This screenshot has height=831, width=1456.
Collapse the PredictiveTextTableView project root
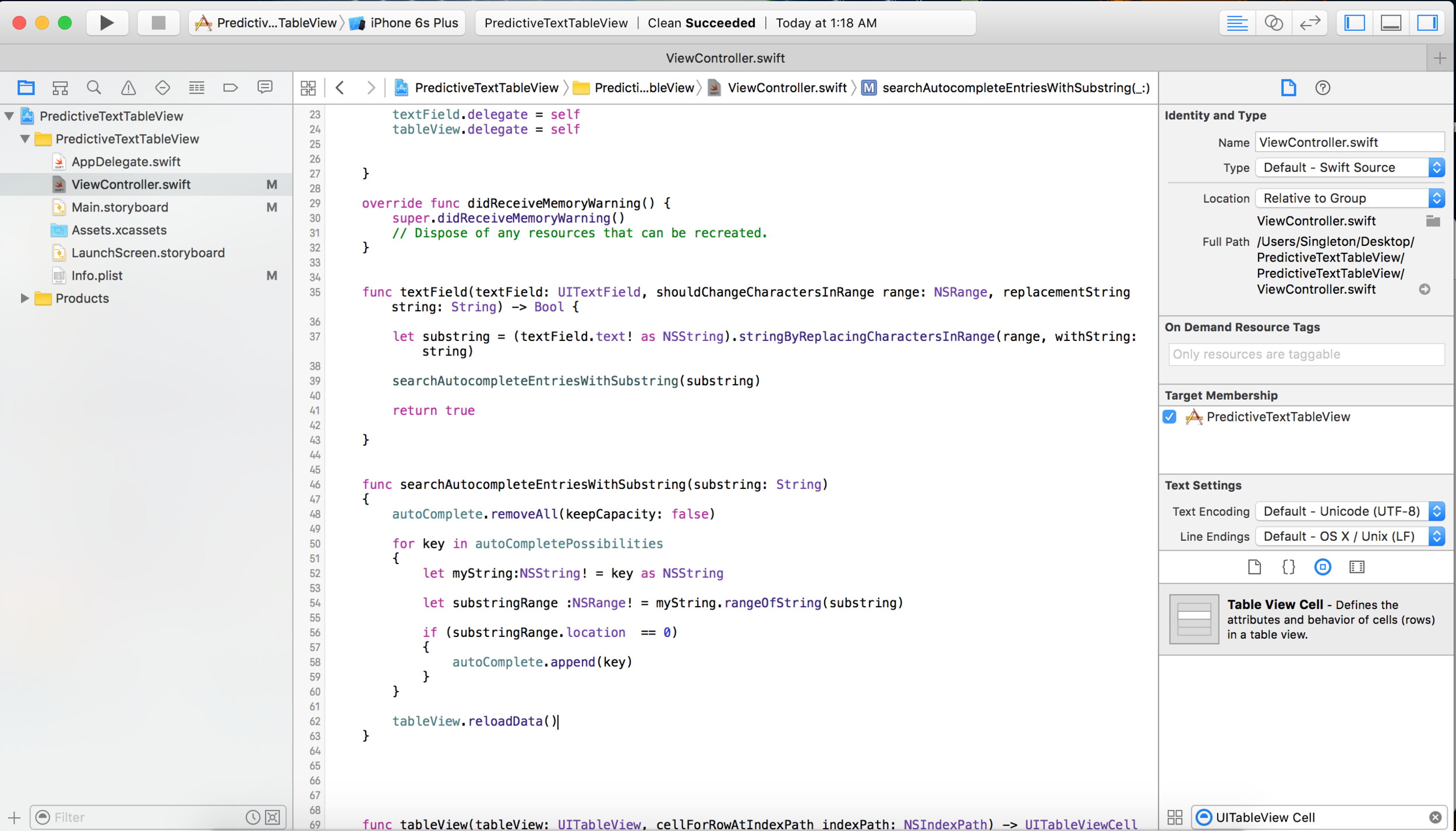(9, 116)
